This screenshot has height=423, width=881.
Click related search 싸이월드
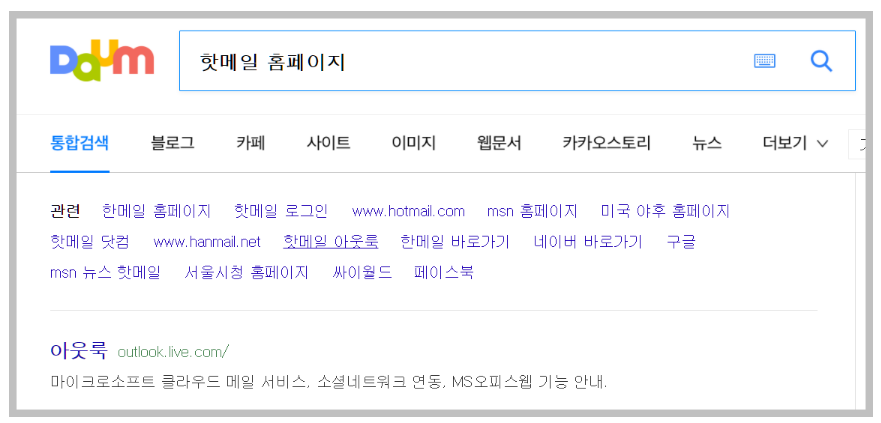[x=362, y=273]
